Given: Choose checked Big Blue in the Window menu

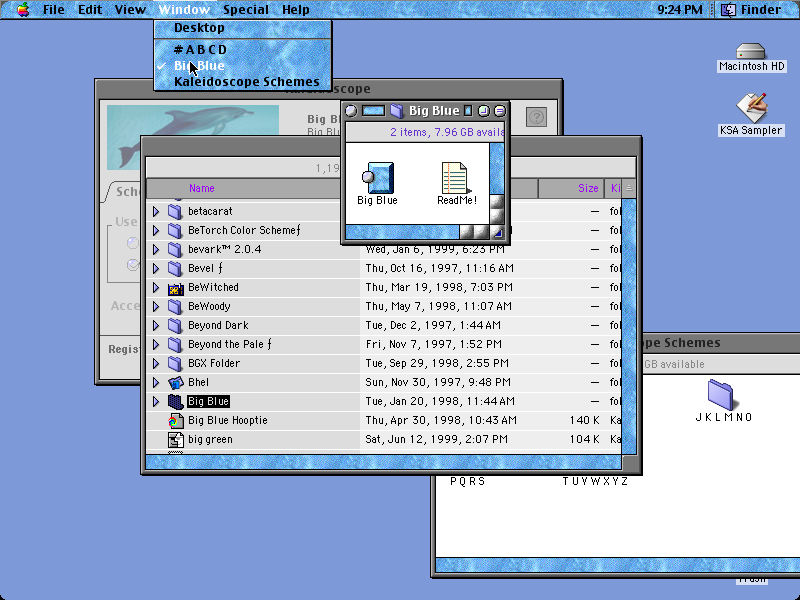Looking at the screenshot, I should (243, 66).
